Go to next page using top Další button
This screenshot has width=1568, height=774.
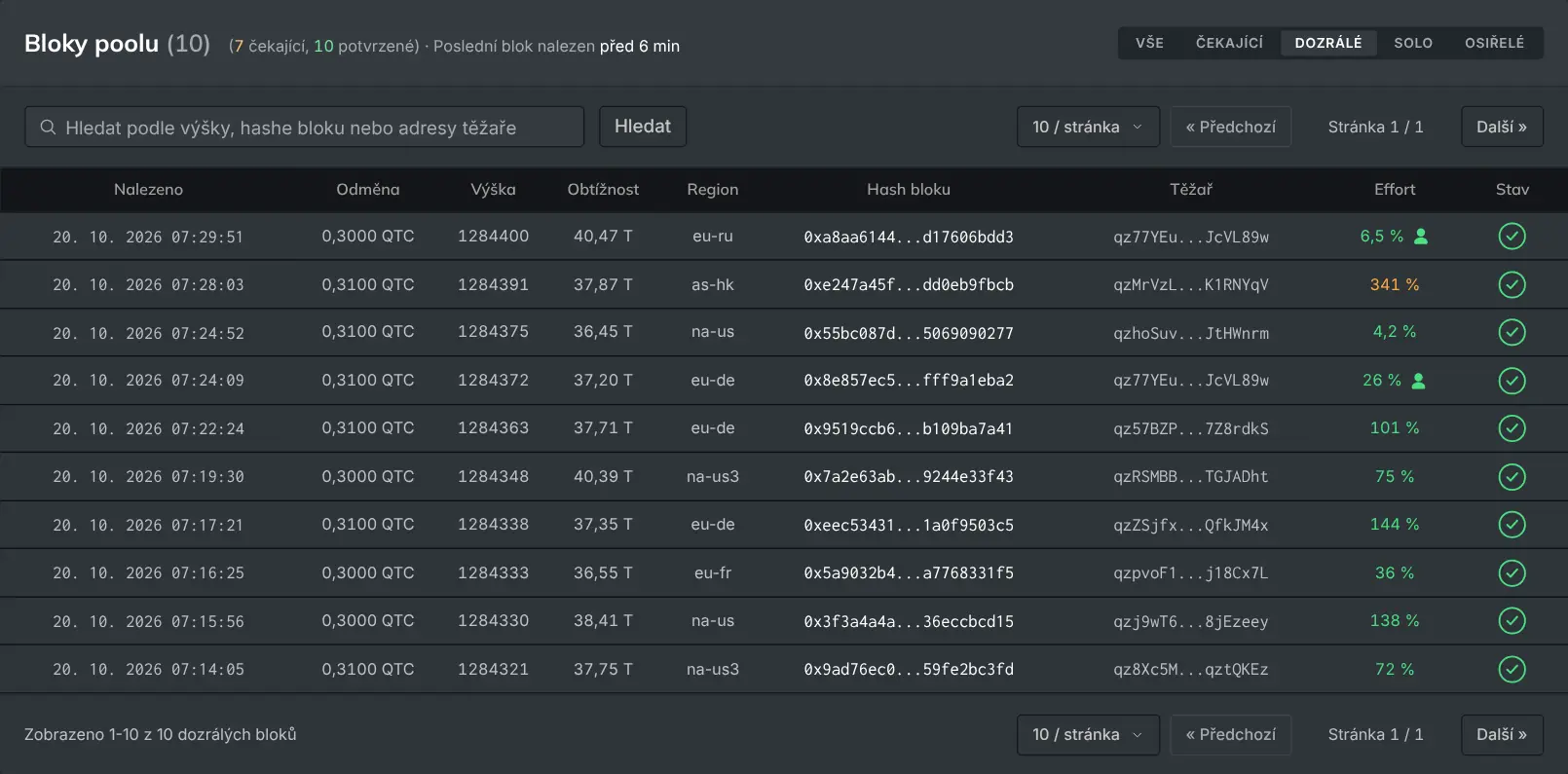1502,127
